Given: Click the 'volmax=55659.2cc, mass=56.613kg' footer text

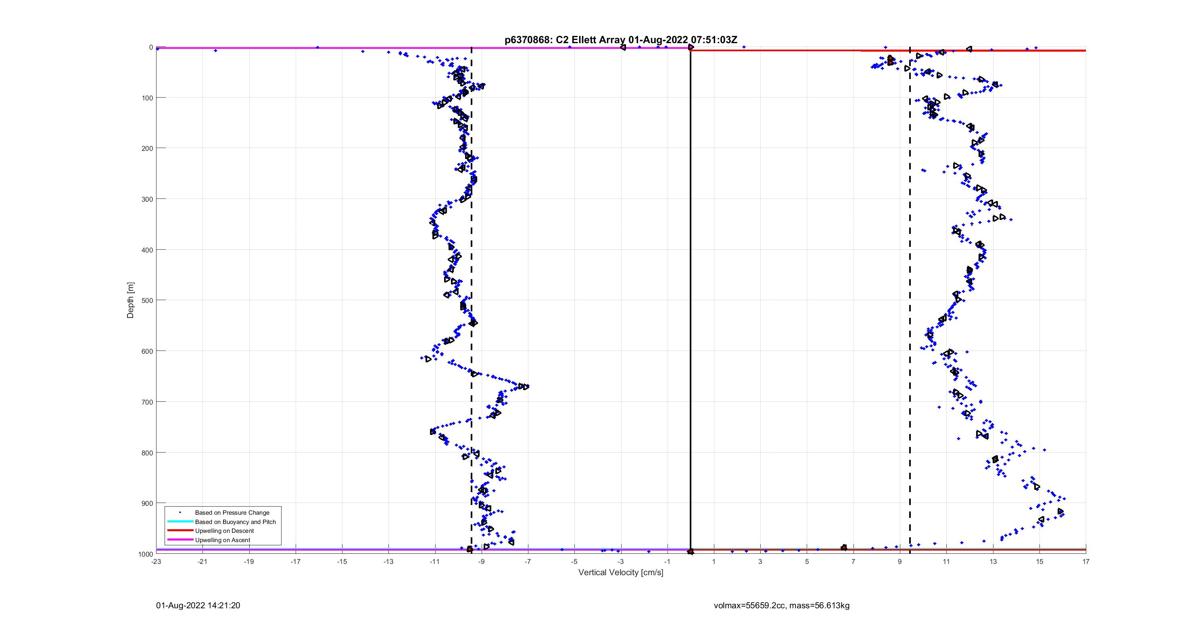Looking at the screenshot, I should 781,605.
